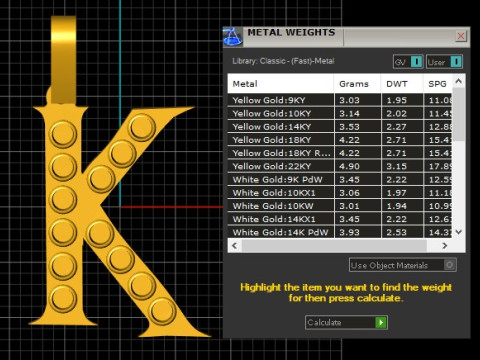Click the 1.95 DWT value
This screenshot has width=480, height=360.
[x=396, y=100]
